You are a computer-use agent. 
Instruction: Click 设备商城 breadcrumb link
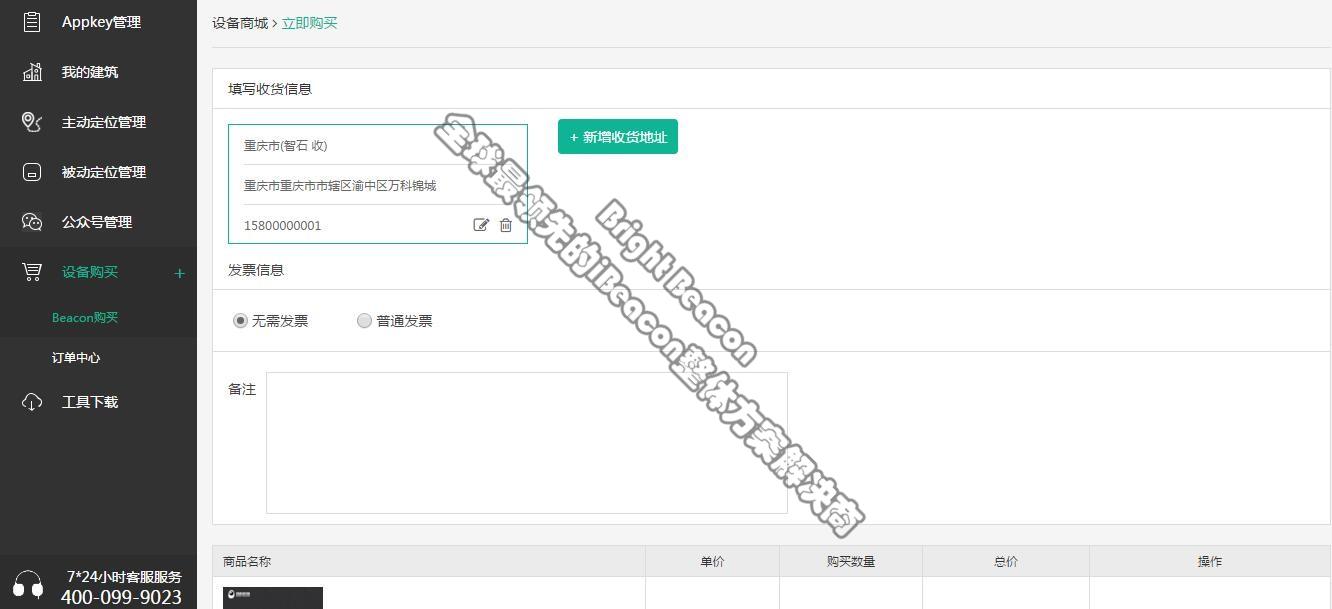coord(240,23)
